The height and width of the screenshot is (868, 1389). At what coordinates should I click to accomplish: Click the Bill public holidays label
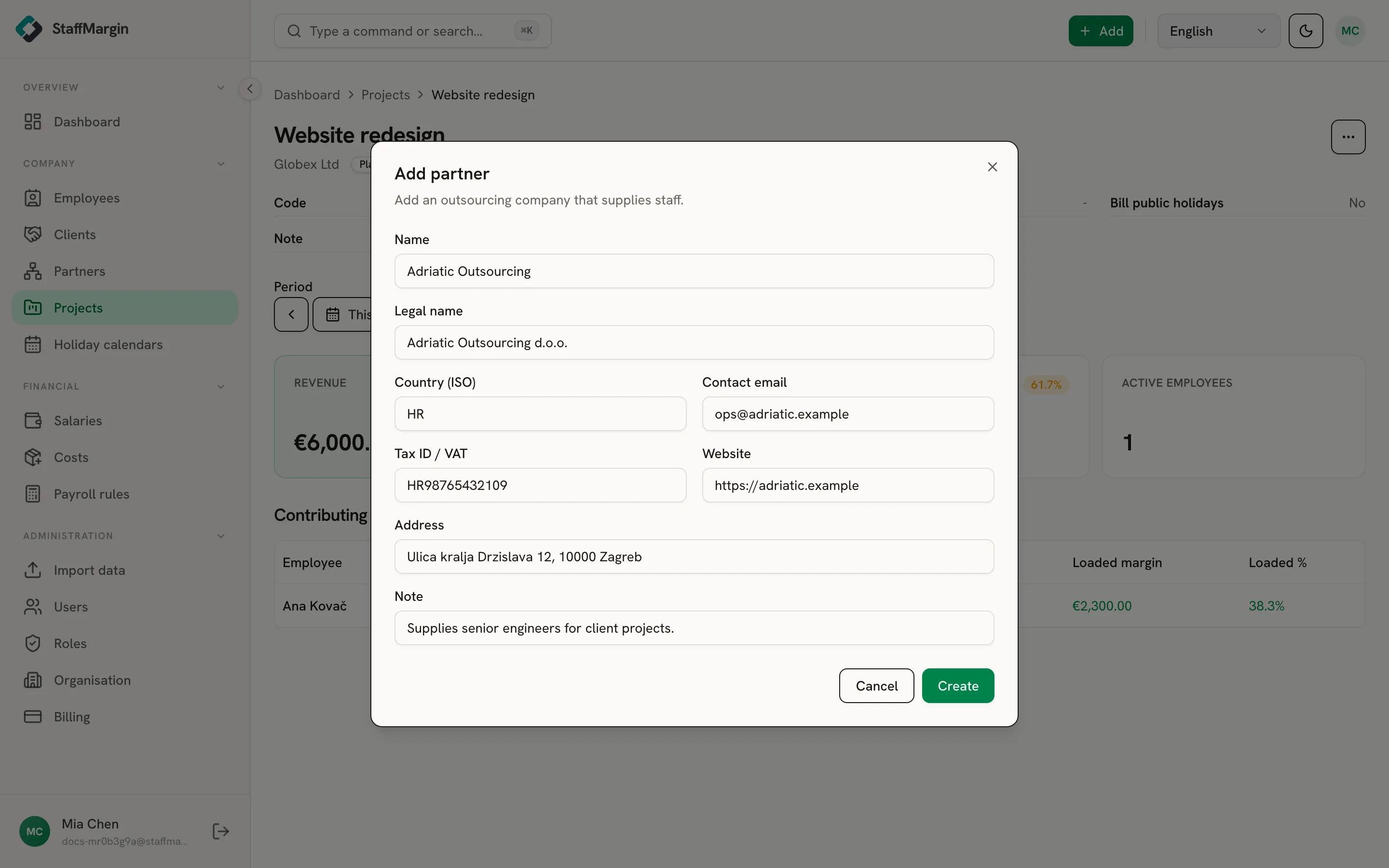(x=1166, y=203)
